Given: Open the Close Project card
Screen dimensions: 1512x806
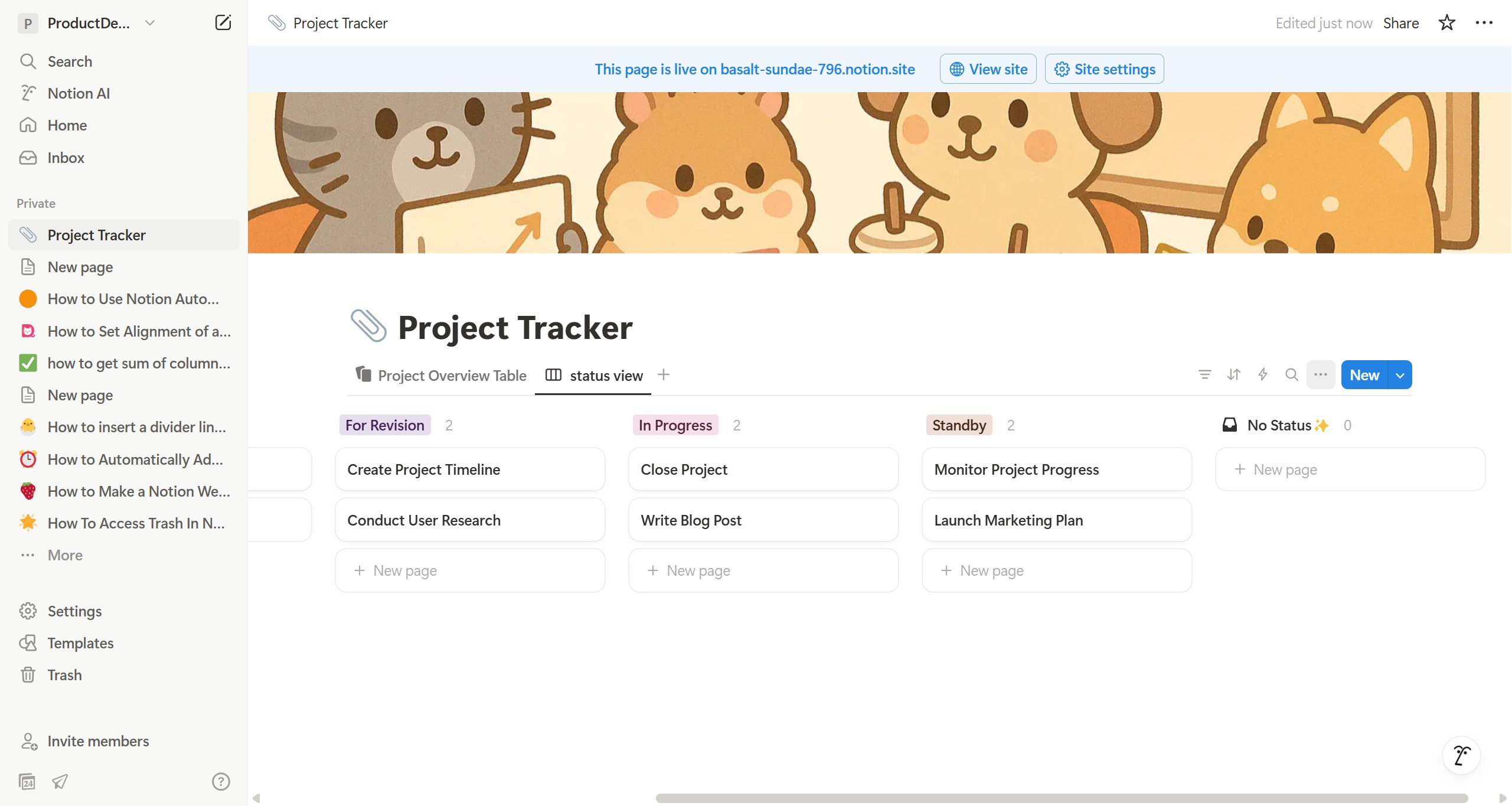Looking at the screenshot, I should click(763, 469).
